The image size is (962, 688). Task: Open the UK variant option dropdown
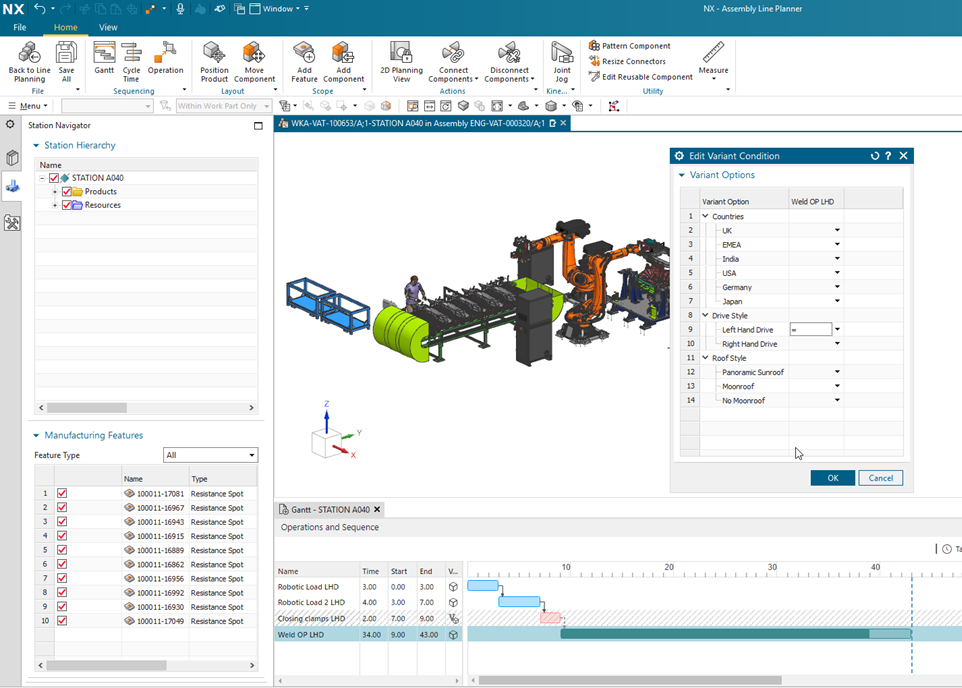tap(837, 231)
